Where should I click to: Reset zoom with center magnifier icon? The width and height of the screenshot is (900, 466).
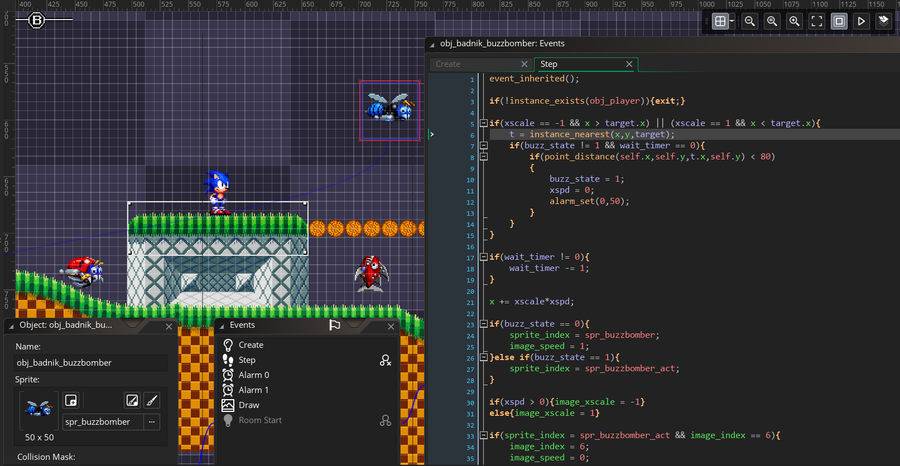tap(772, 22)
